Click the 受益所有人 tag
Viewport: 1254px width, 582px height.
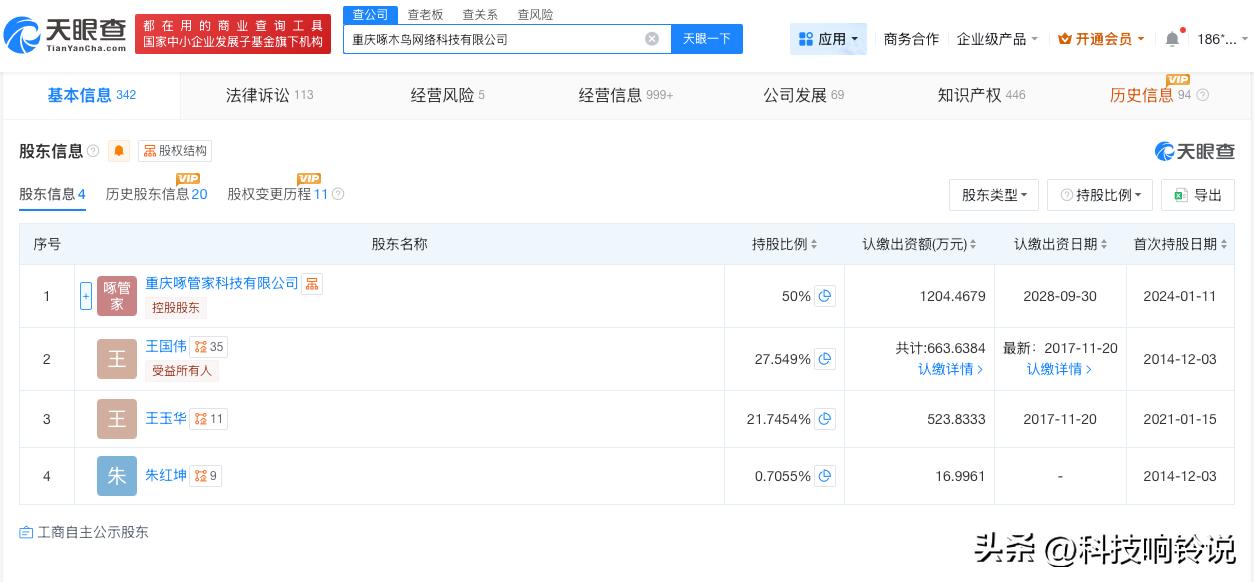pos(182,371)
